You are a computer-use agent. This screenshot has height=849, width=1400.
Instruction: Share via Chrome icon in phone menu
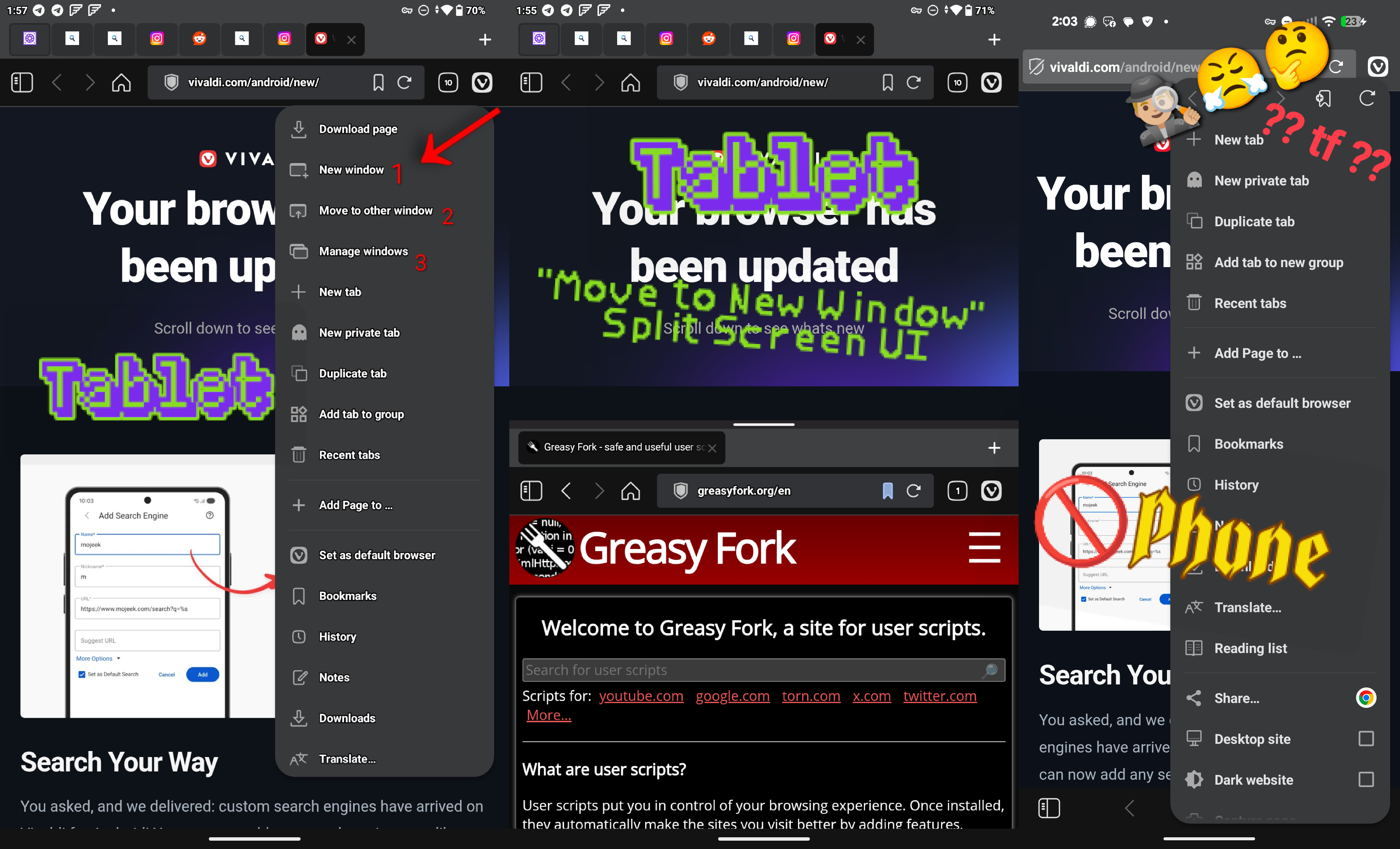coord(1365,698)
